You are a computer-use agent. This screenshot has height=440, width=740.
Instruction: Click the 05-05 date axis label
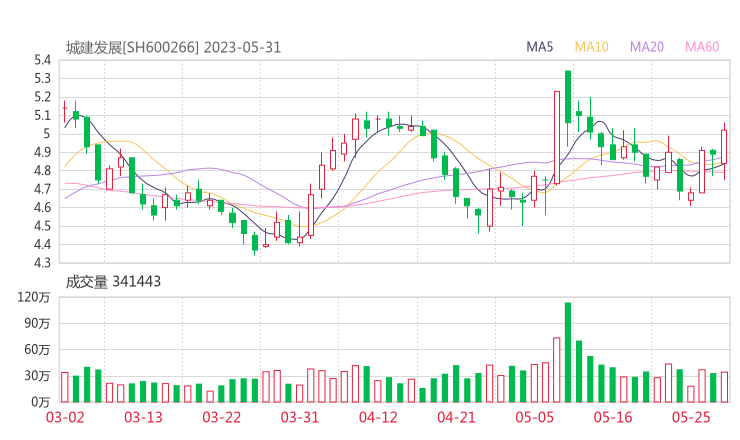coord(535,417)
